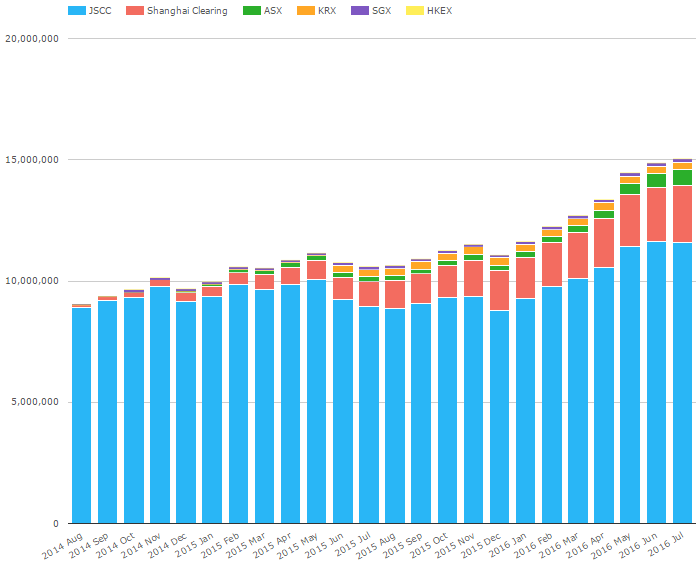Toggle the JSCC series legend label
Image resolution: width=699 pixels, height=562 pixels.
[x=100, y=11]
